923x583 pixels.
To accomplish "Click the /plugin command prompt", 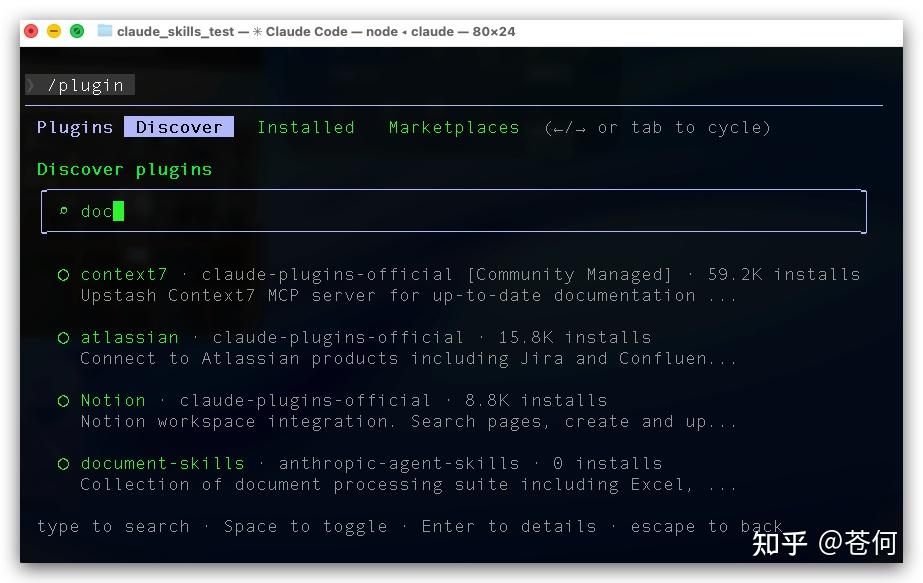I will pos(81,85).
